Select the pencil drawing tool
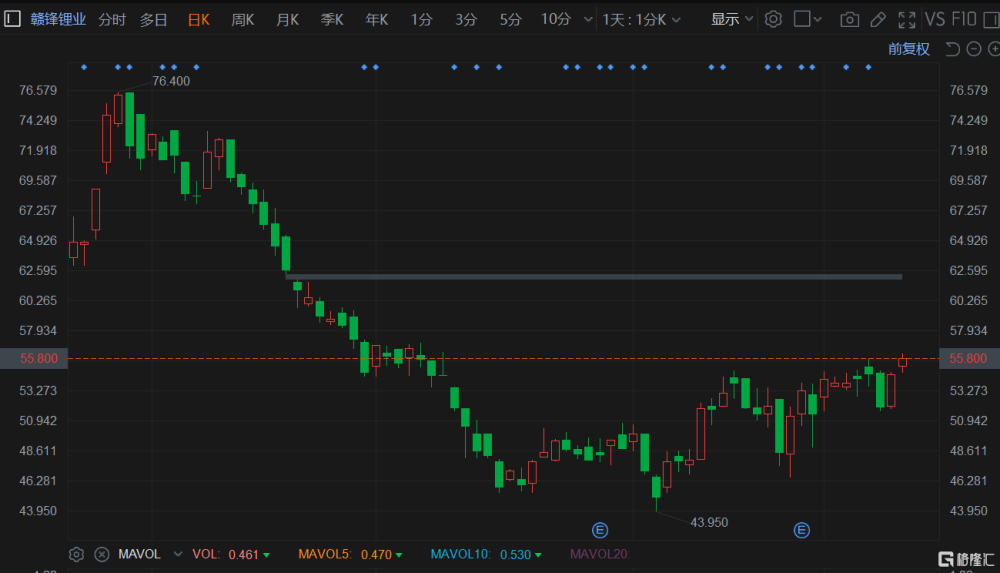Screen dimensions: 1000x573 pyautogui.click(x=878, y=19)
